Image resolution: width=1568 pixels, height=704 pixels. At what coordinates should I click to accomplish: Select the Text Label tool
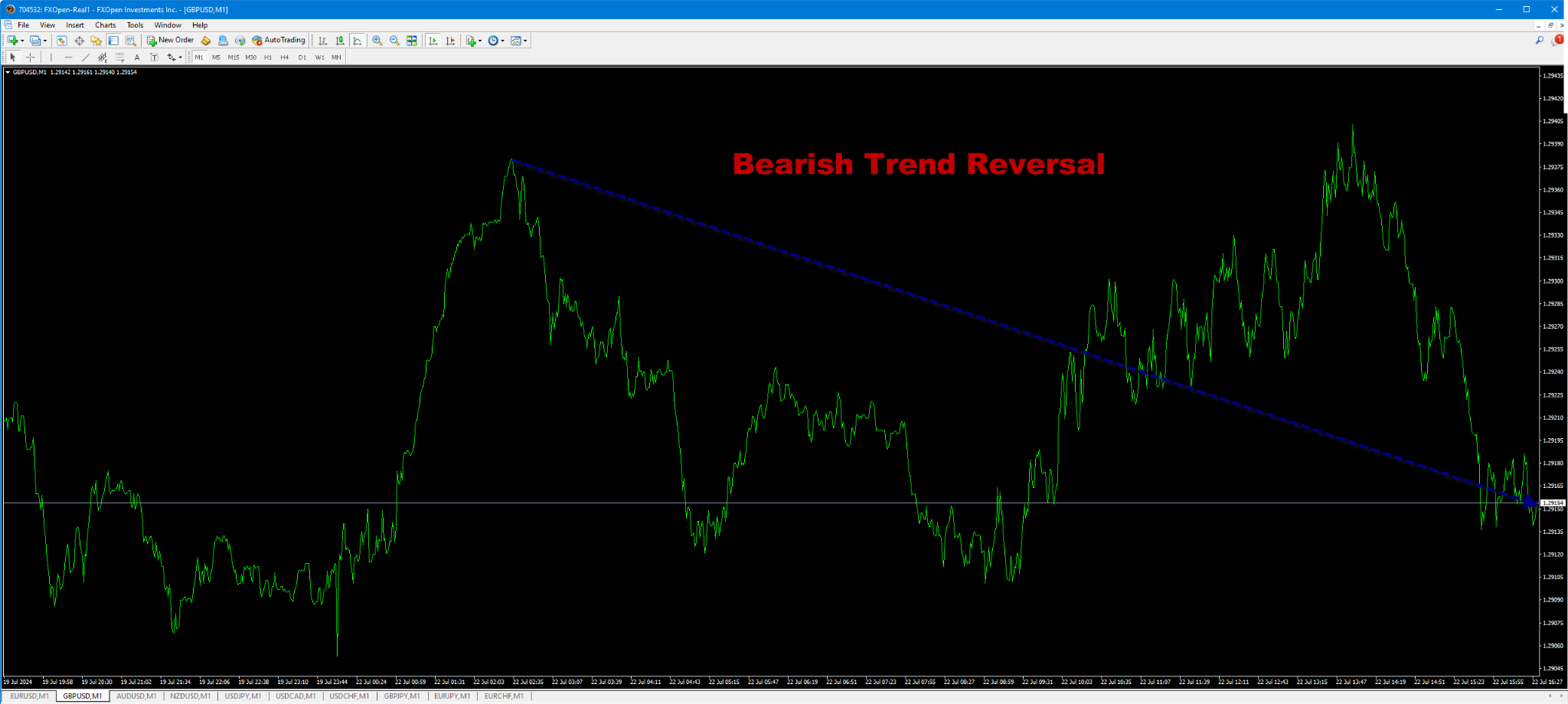154,57
